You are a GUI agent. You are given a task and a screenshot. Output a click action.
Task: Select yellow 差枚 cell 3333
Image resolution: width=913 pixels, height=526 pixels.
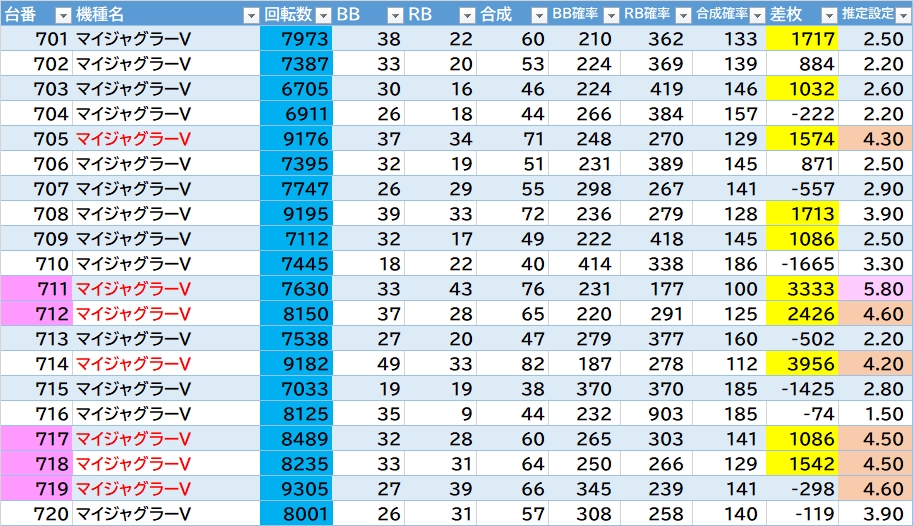tap(802, 288)
